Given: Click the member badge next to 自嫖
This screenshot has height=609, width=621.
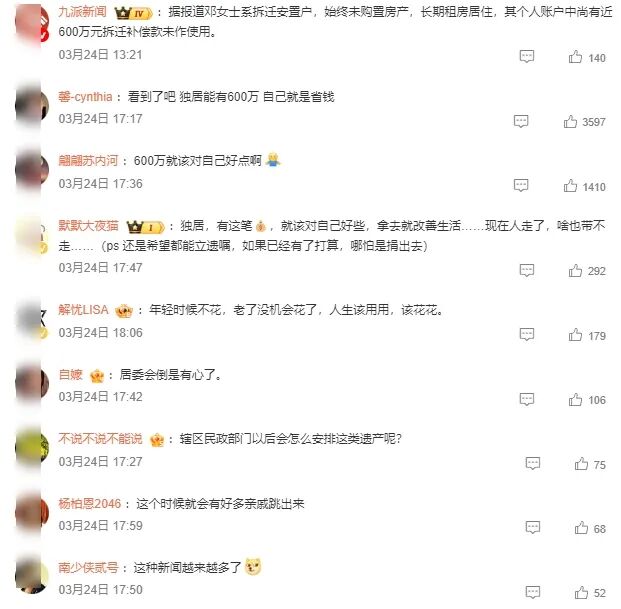Looking at the screenshot, I should click(97, 376).
